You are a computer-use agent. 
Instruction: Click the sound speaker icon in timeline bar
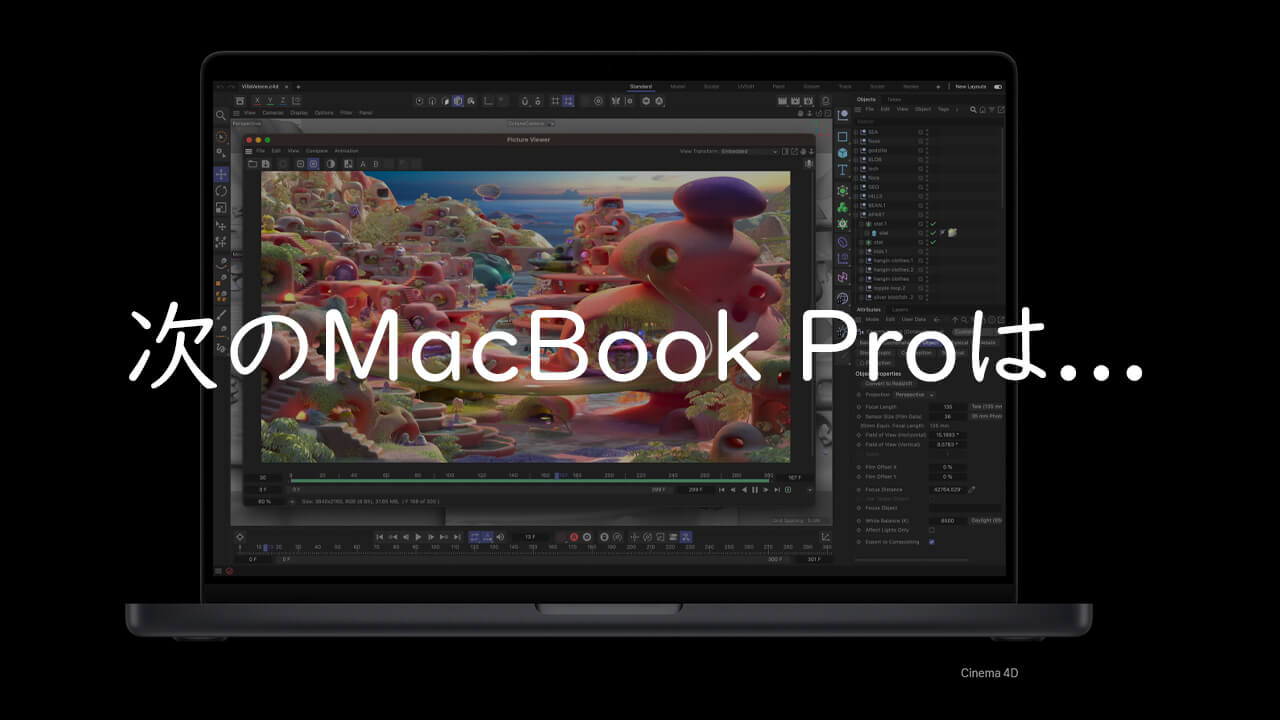(x=500, y=537)
